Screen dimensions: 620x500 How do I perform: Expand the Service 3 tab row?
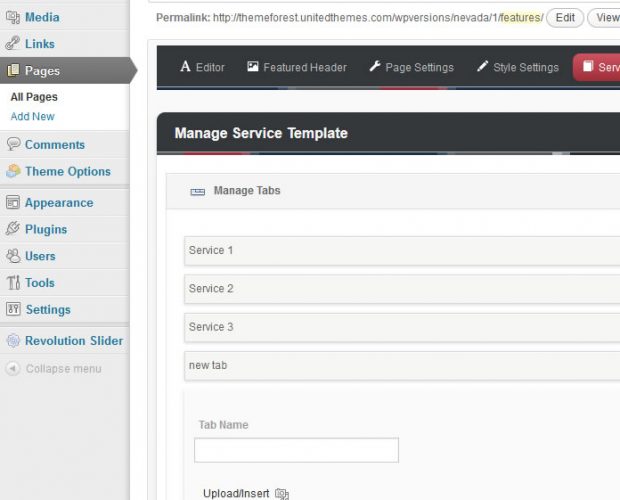click(400, 327)
